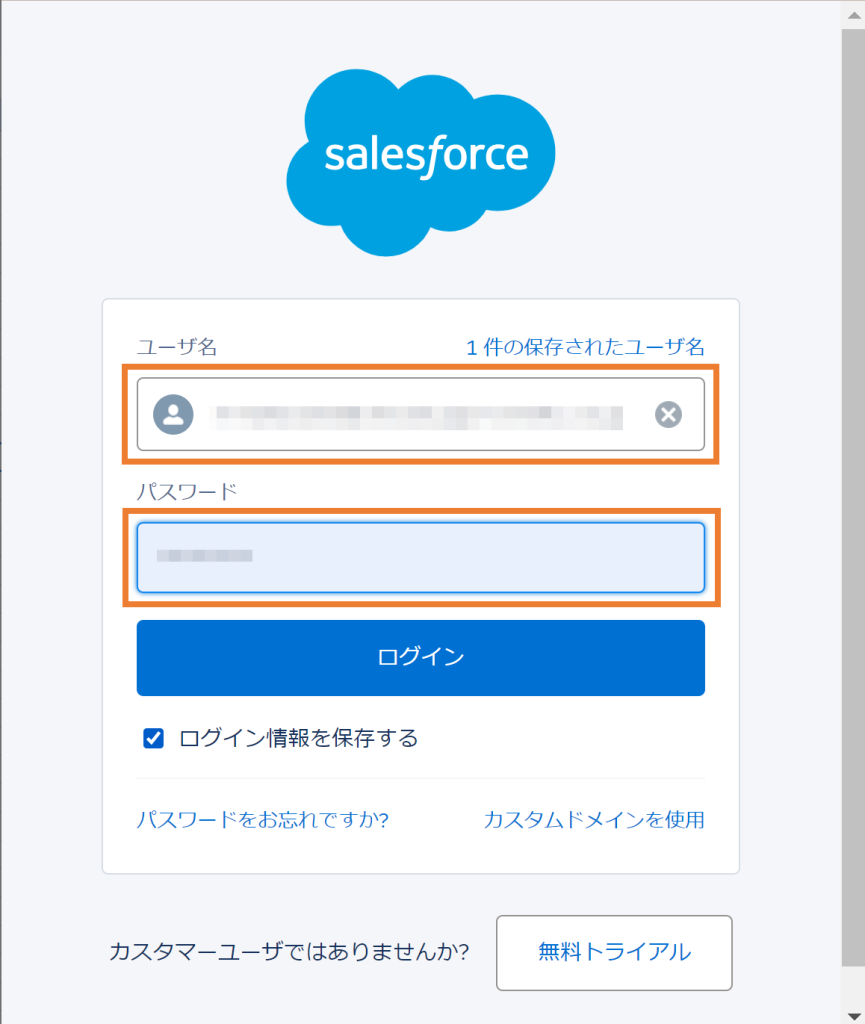Image resolution: width=865 pixels, height=1024 pixels.
Task: Click the scrollbar up arrow
Action: pyautogui.click(x=853, y=15)
